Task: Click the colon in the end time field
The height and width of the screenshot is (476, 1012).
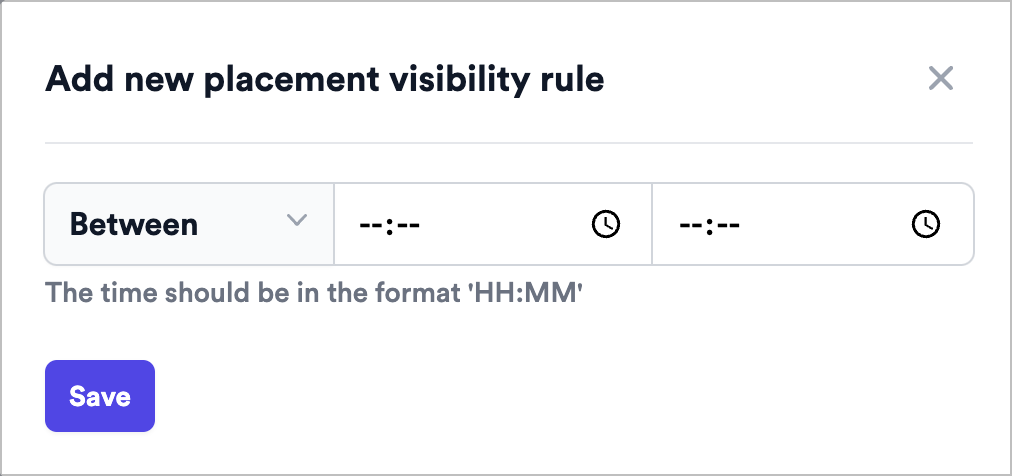Action: point(709,226)
